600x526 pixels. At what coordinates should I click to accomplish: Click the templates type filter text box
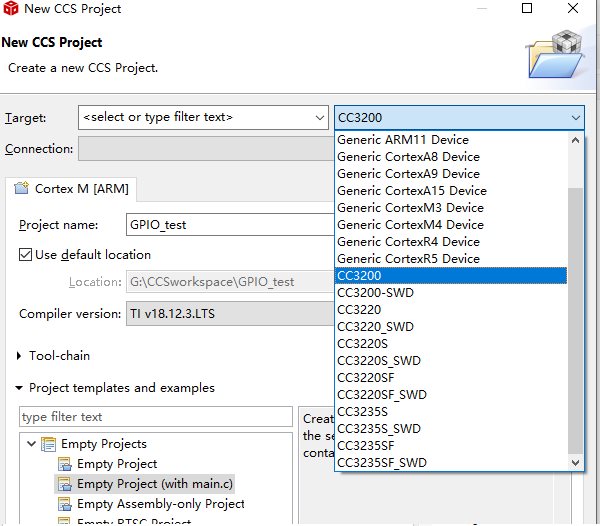click(155, 417)
